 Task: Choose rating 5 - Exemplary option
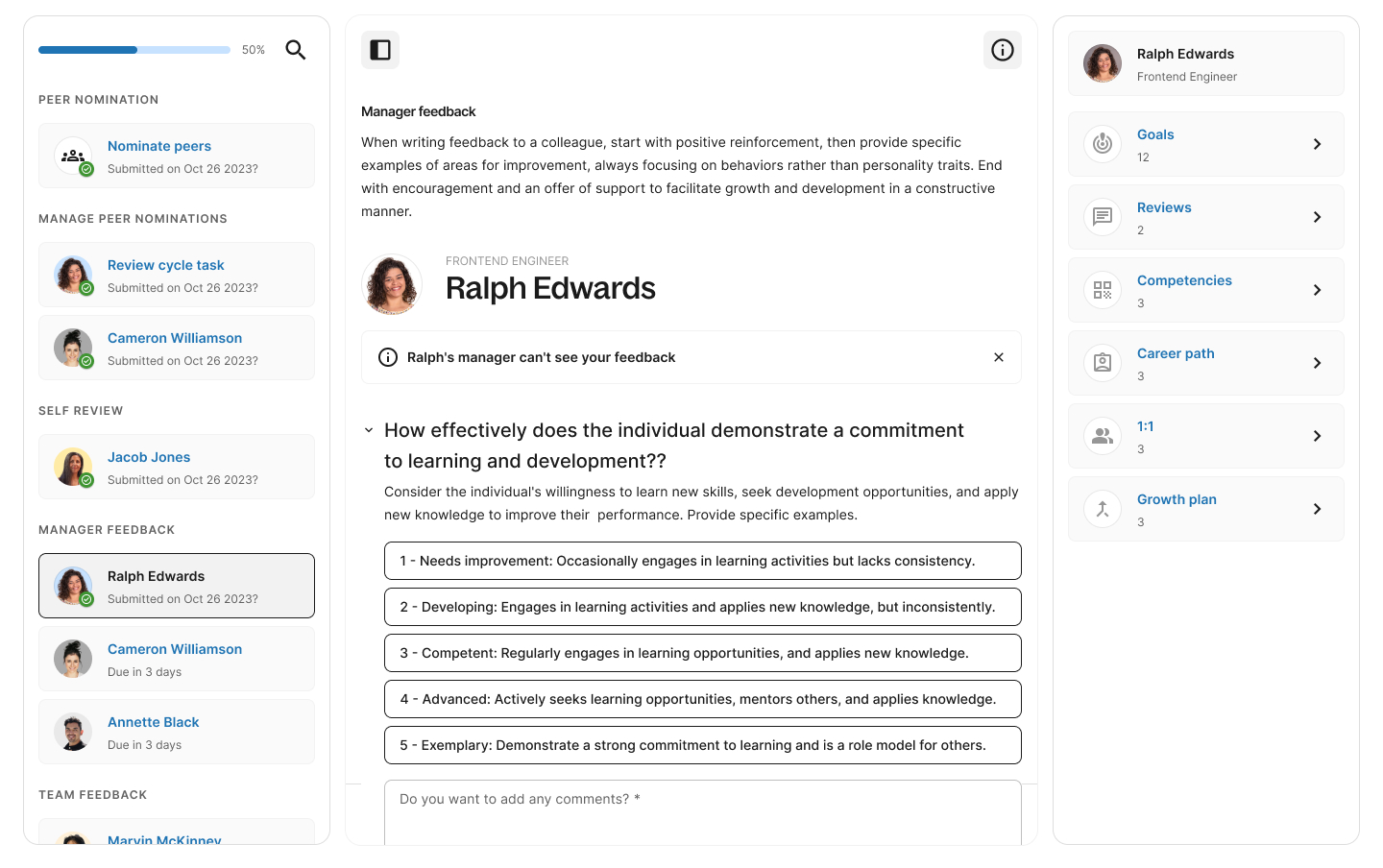coord(702,745)
